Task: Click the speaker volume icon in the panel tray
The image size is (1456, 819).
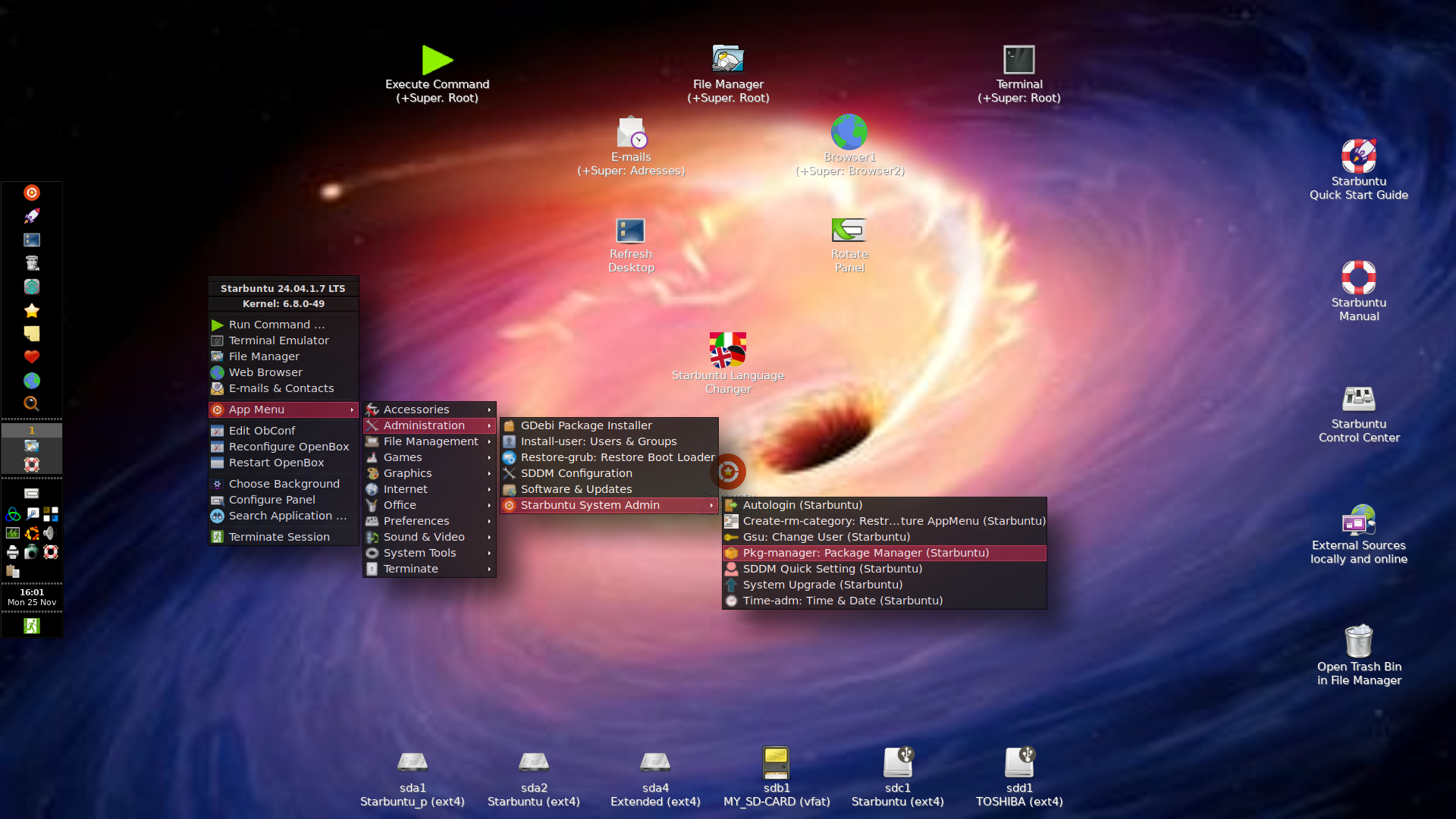Action: (x=50, y=533)
